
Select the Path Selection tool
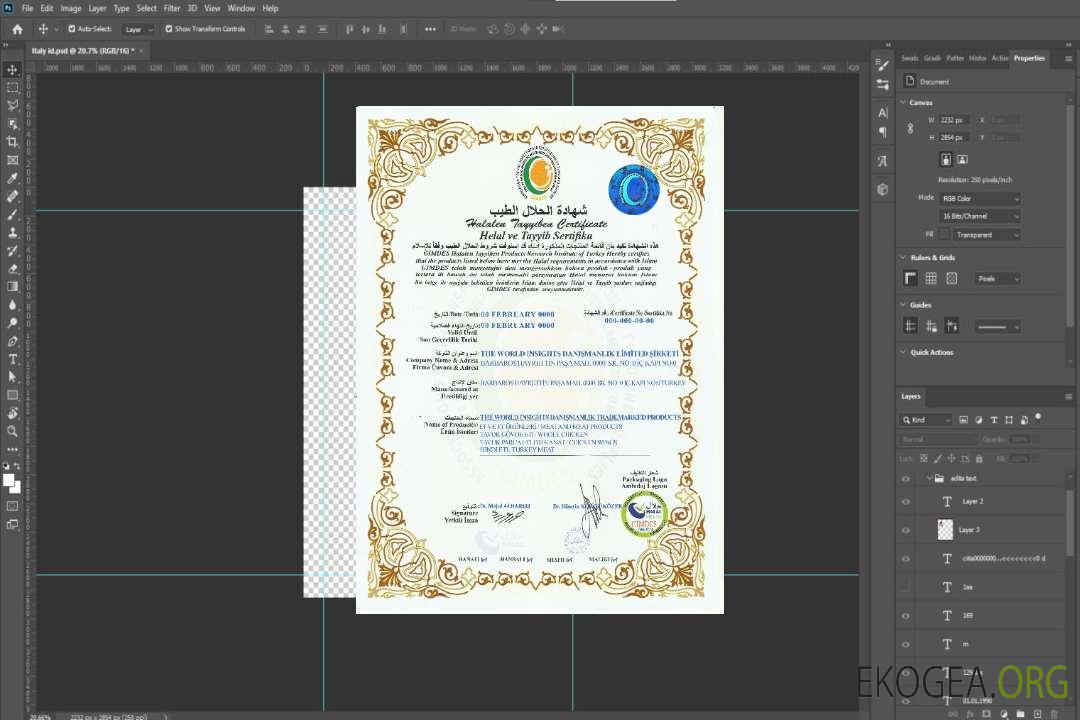click(x=12, y=377)
